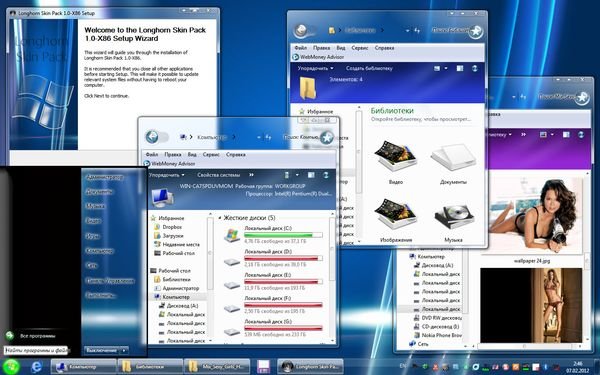Click Выполнить... in the Start menu
600x375 pixels.
pyautogui.click(x=100, y=295)
